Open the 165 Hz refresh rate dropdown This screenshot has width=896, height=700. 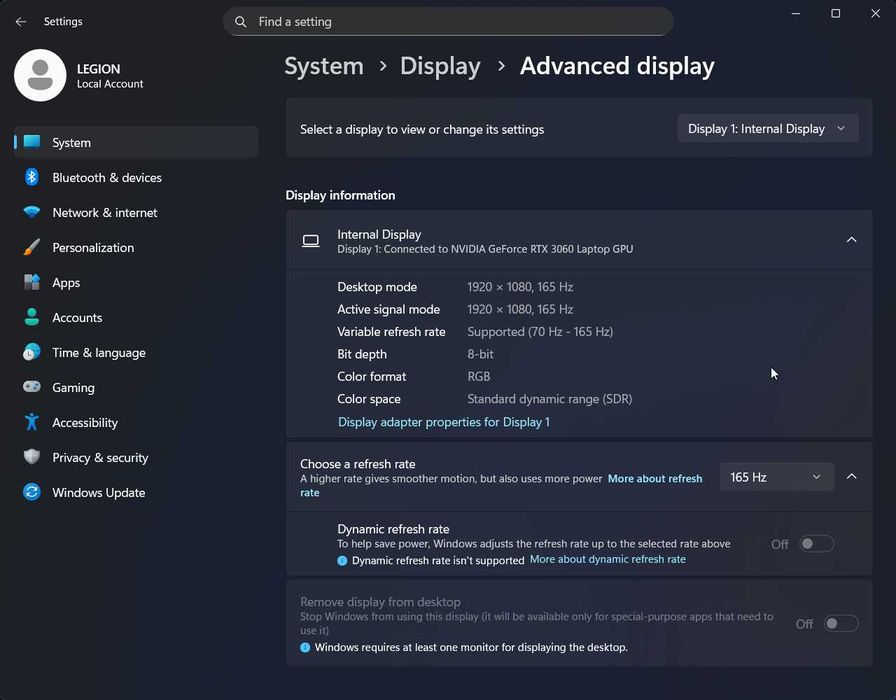coord(777,477)
